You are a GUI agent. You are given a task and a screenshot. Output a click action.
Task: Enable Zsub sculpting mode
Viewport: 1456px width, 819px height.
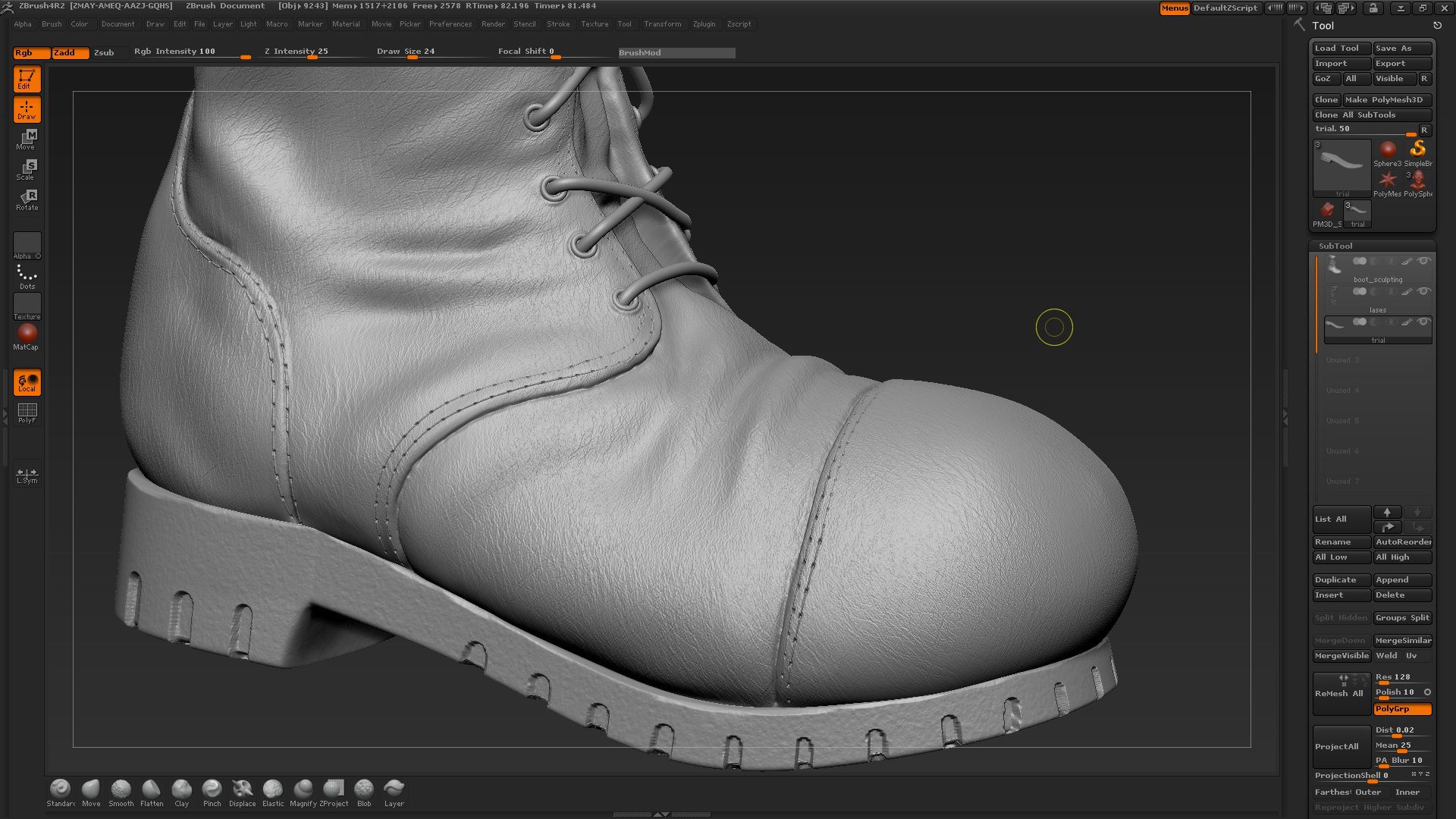(x=105, y=52)
